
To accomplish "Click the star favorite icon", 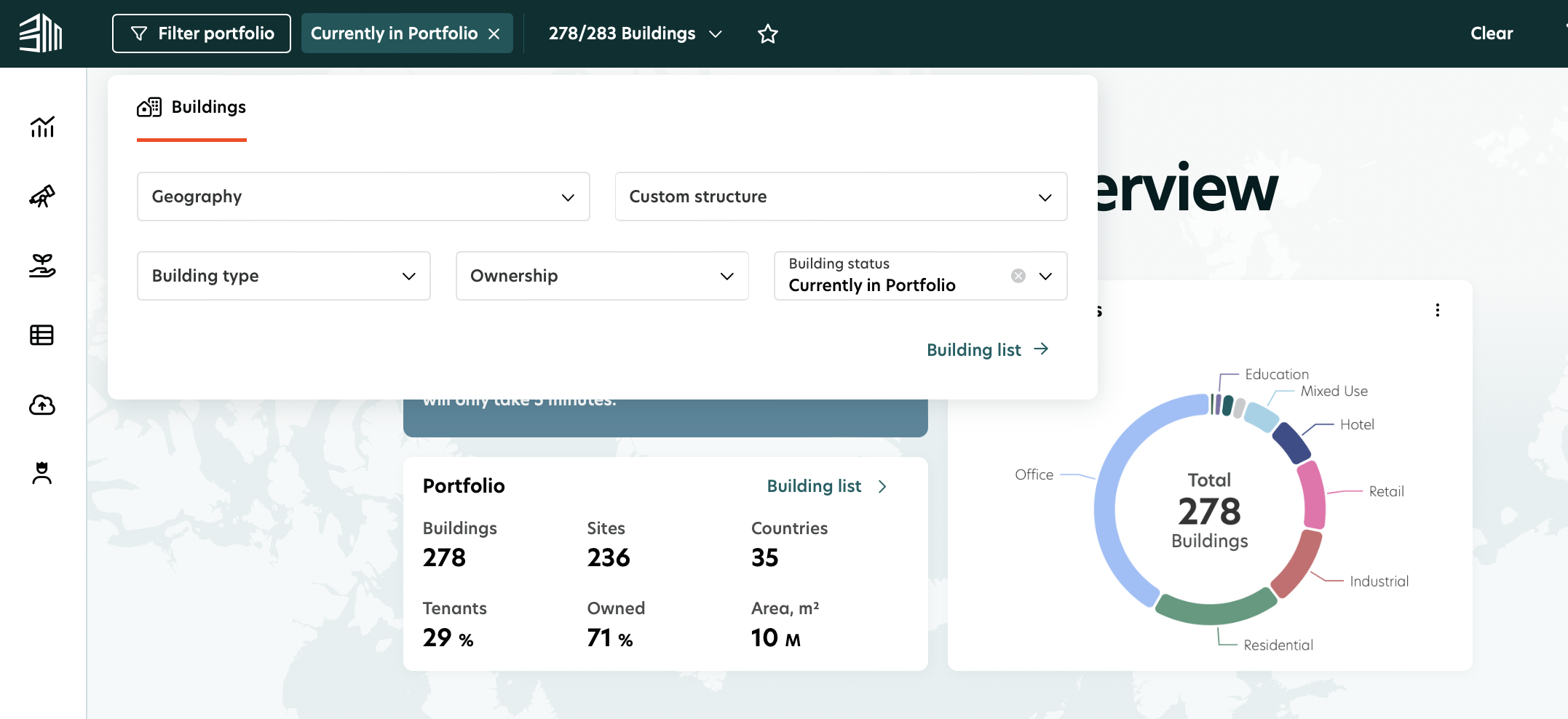I will tap(768, 33).
